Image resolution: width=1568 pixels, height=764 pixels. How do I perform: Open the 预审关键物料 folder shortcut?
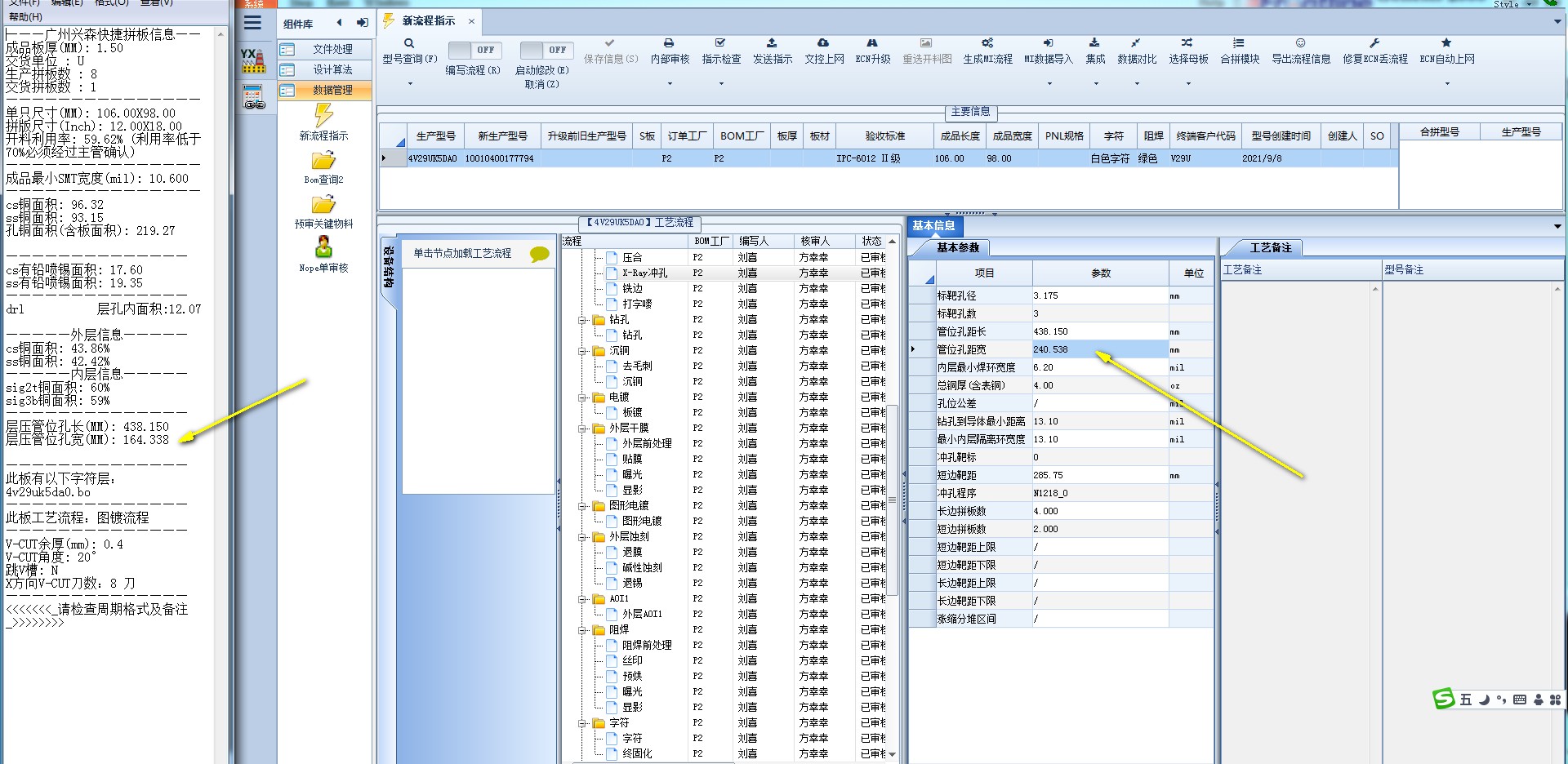tap(323, 211)
